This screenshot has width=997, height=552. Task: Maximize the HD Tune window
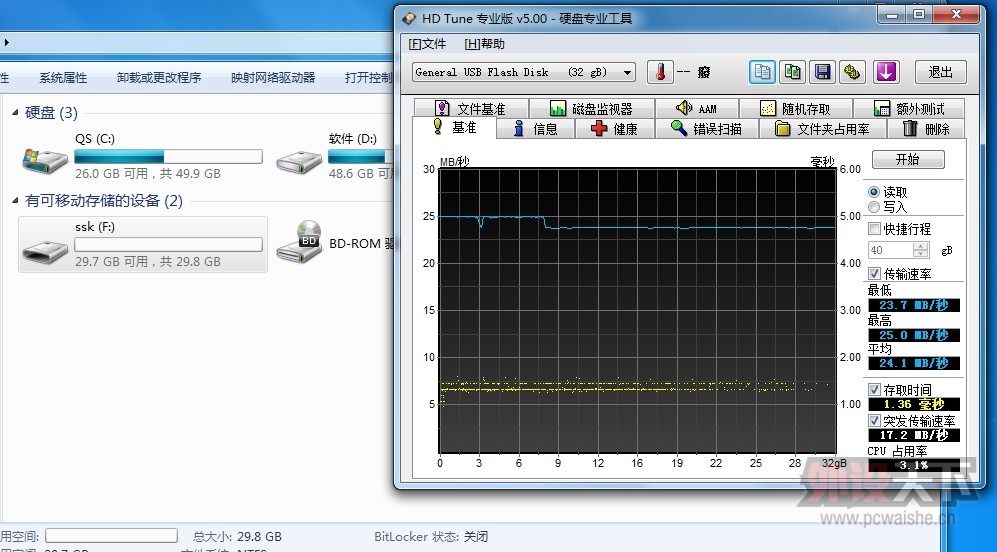(x=919, y=14)
